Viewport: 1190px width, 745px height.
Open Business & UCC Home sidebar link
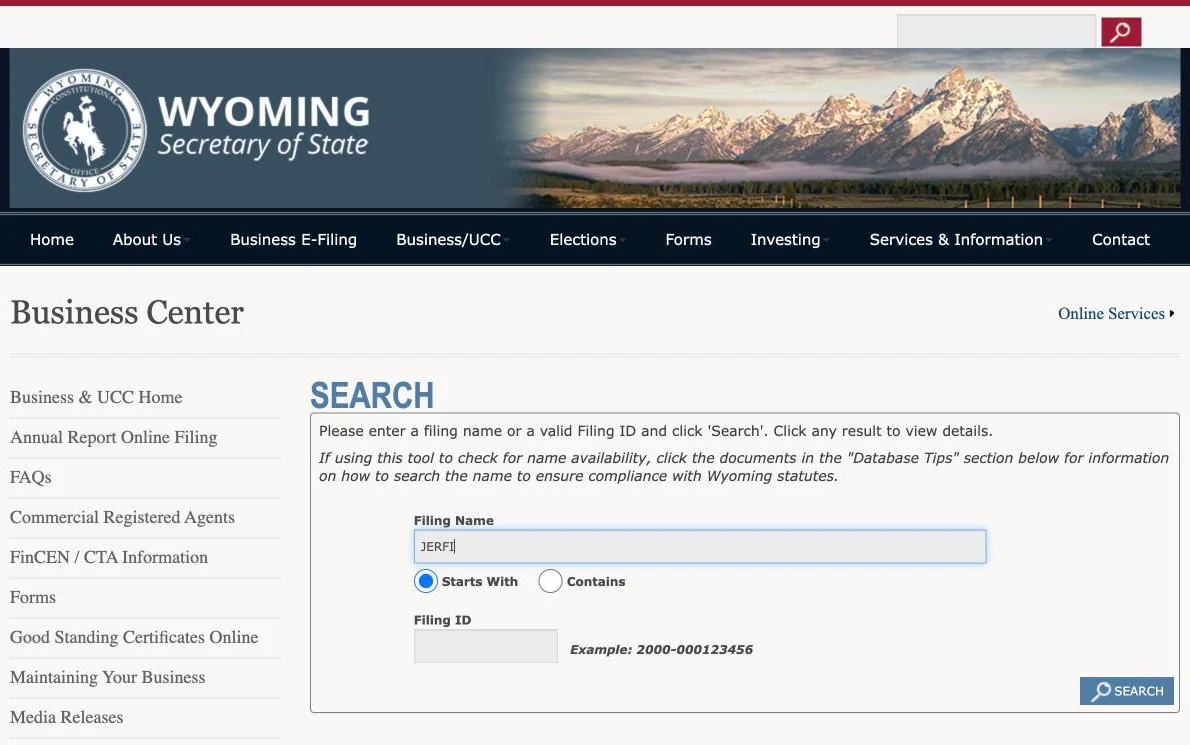coord(96,398)
